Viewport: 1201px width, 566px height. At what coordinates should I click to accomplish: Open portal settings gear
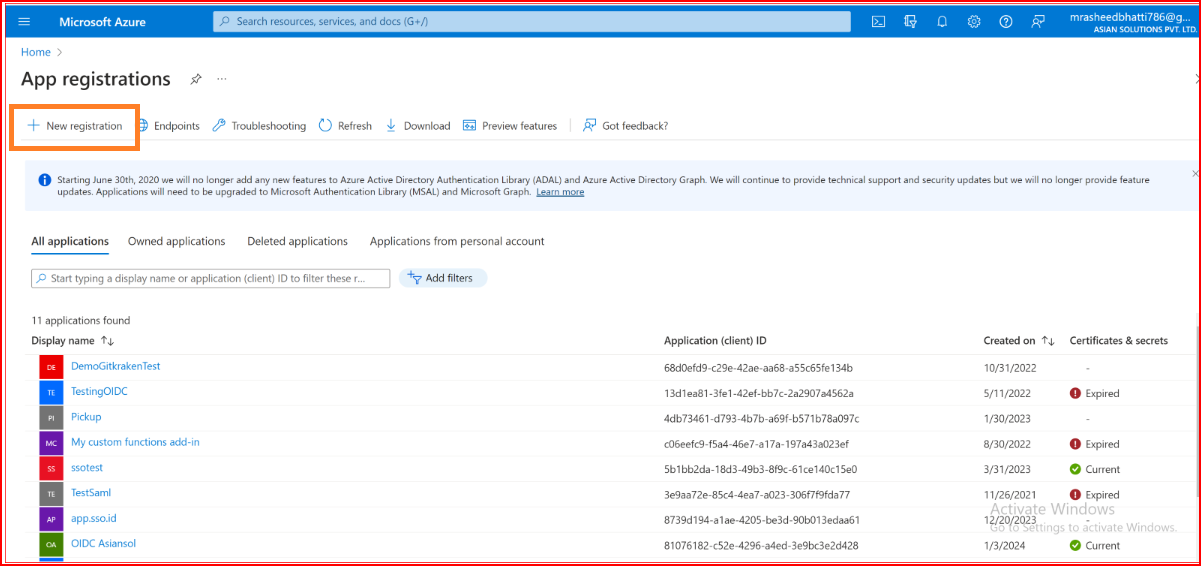[x=974, y=21]
